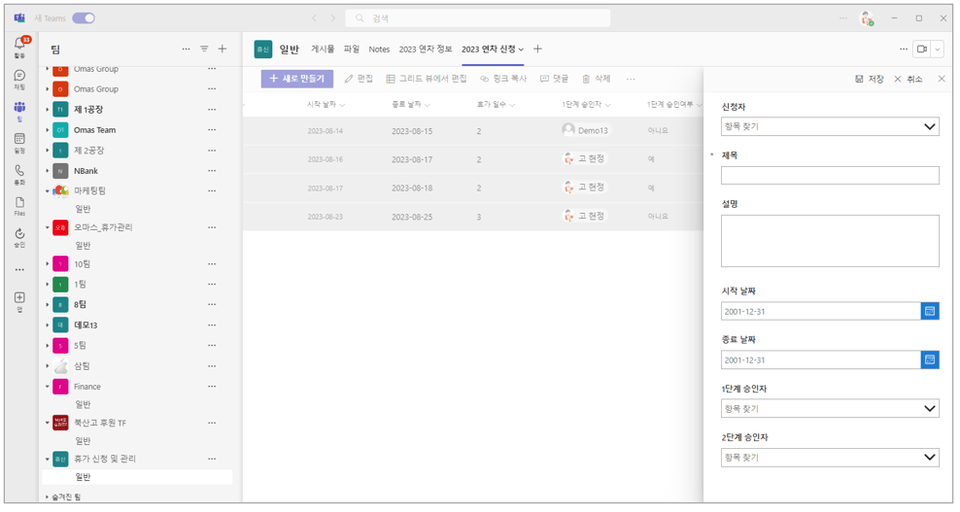This screenshot has width=960, height=512.
Task: Toggle the All Teams switch
Action: (x=84, y=18)
